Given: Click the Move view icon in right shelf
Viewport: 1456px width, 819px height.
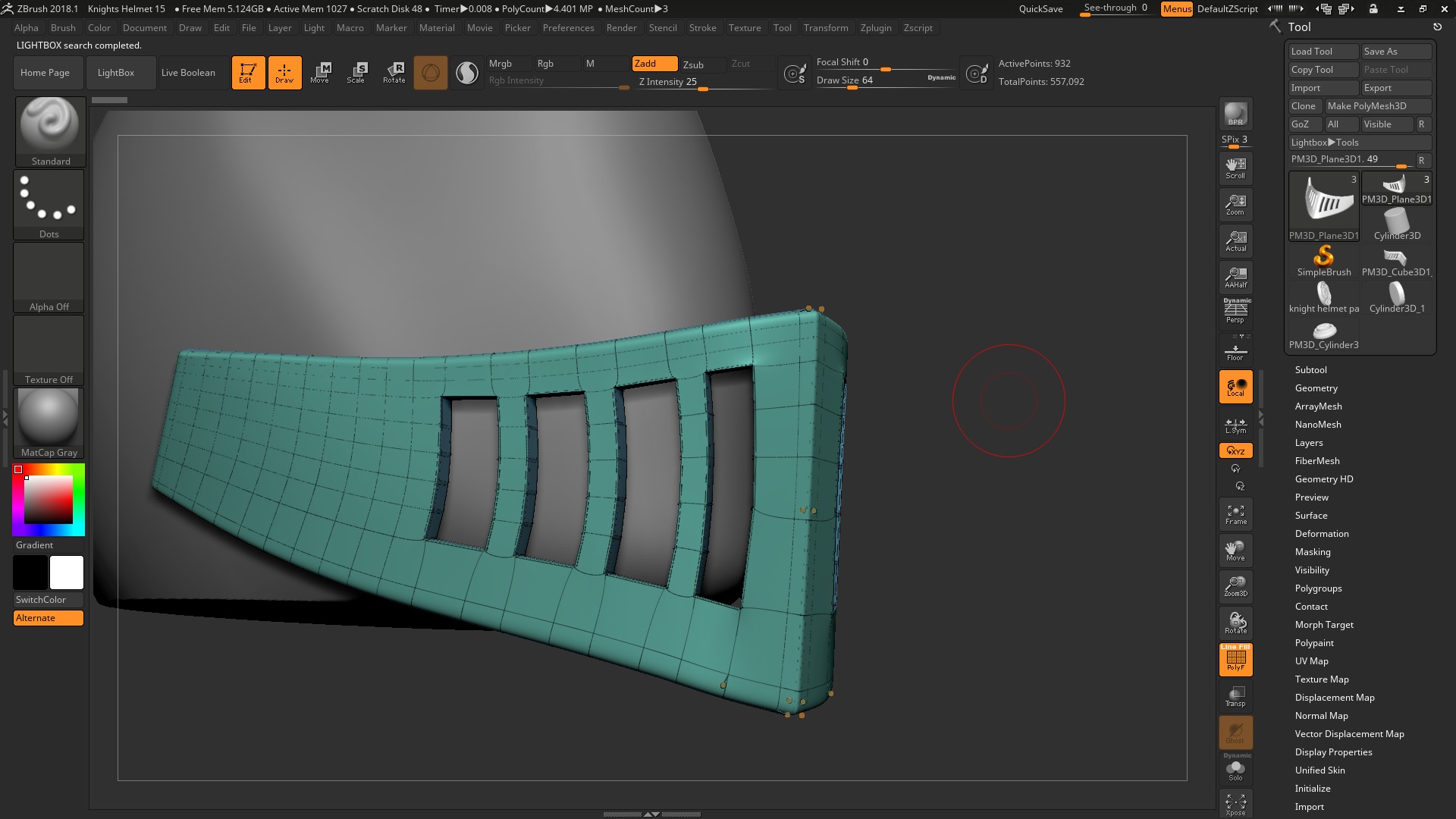Looking at the screenshot, I should click(x=1235, y=551).
